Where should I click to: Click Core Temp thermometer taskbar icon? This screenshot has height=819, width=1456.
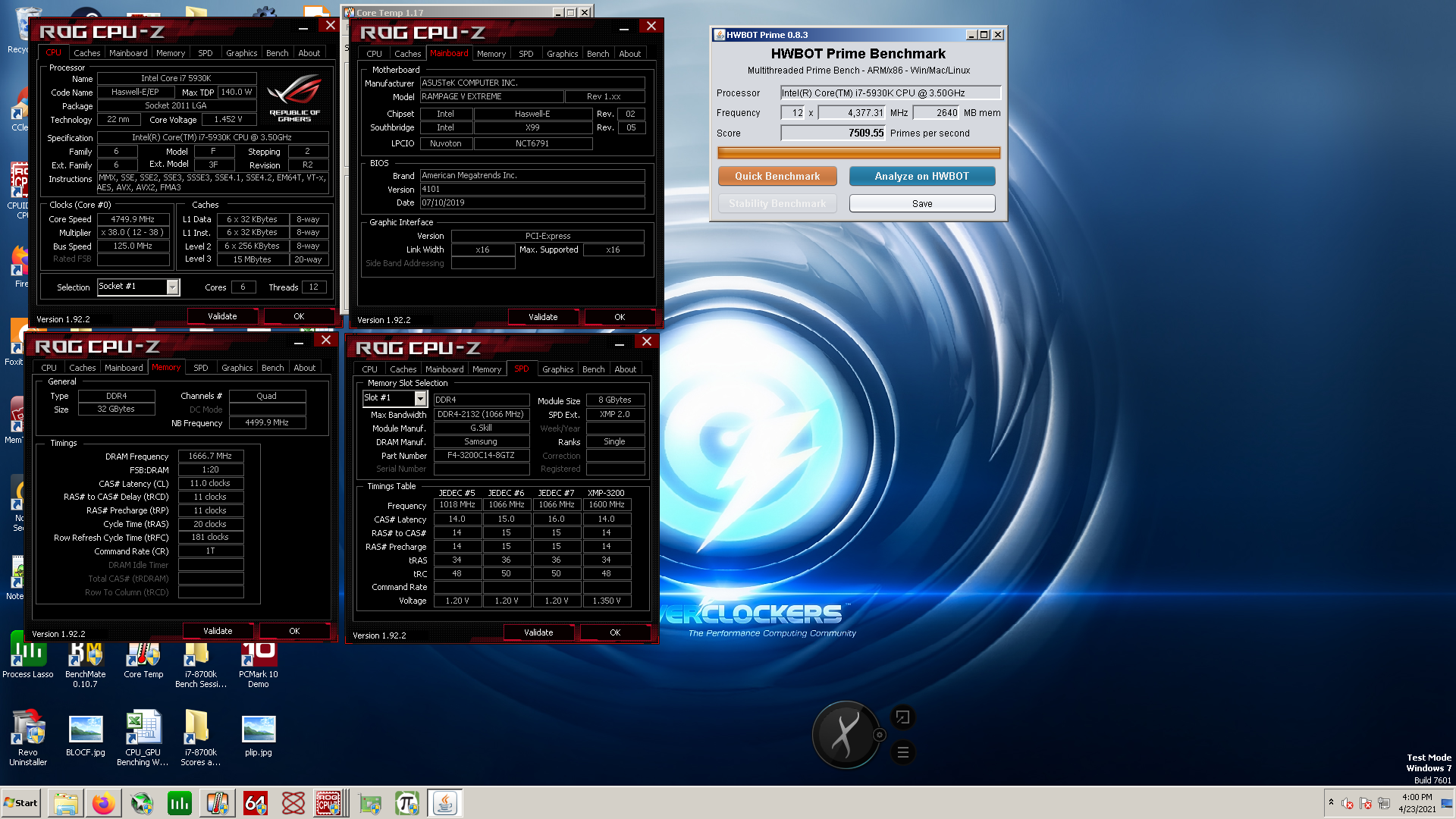(218, 803)
